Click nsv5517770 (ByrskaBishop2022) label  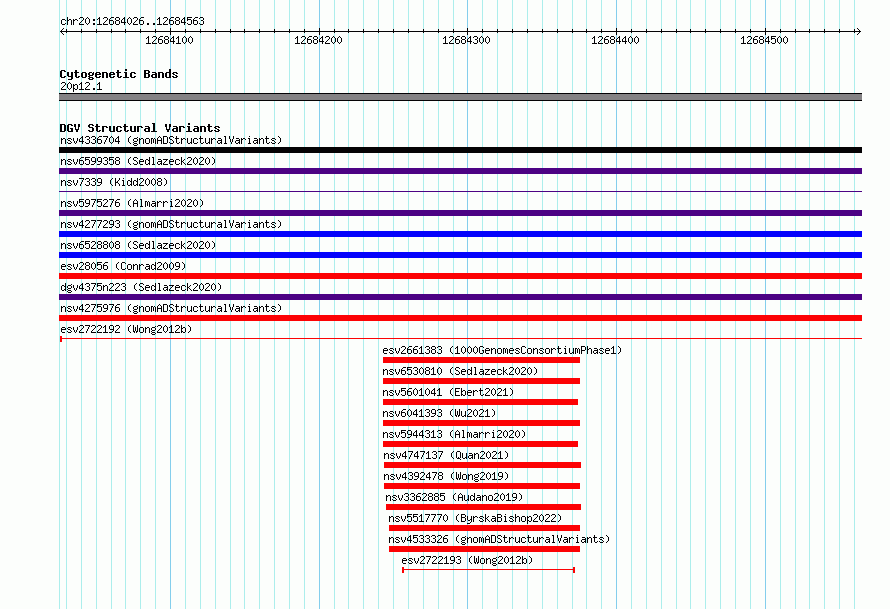coord(475,518)
